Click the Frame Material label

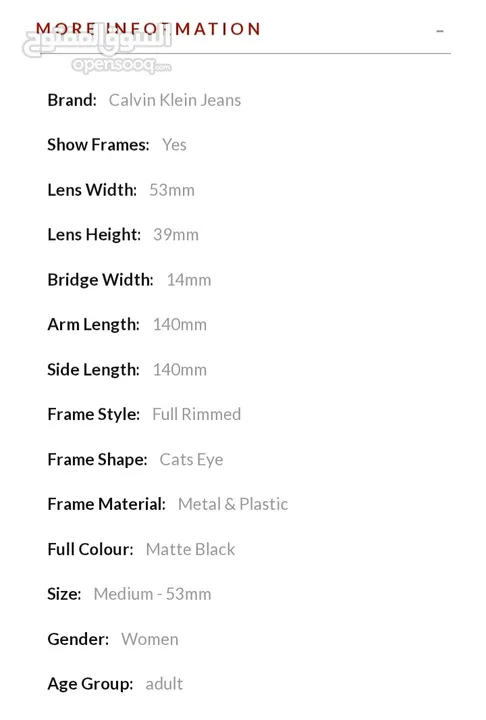point(107,504)
